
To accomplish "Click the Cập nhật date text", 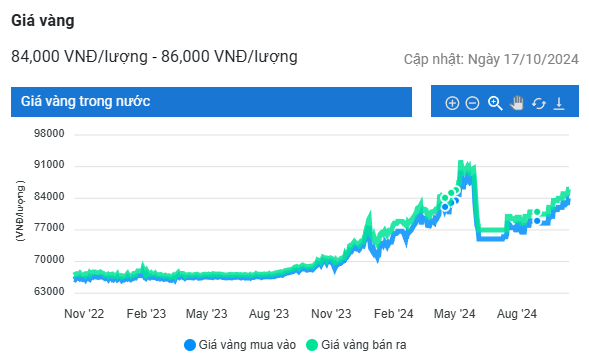I will tap(491, 59).
